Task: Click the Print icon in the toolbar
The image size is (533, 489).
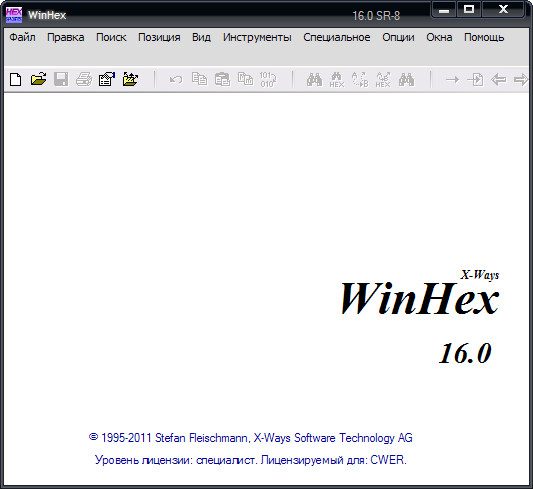Action: [x=84, y=80]
